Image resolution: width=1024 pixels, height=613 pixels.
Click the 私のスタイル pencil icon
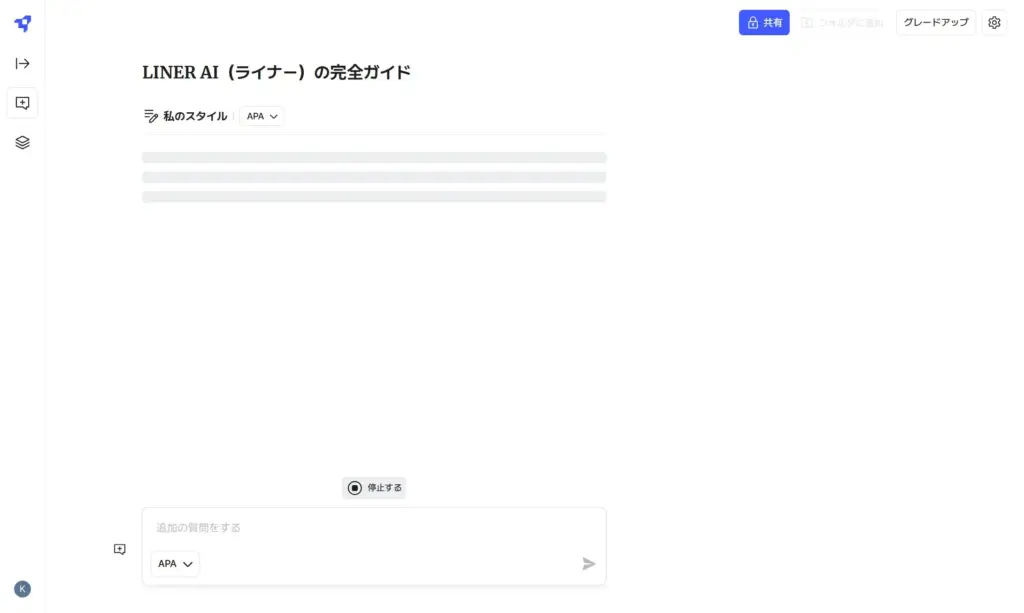pos(151,116)
